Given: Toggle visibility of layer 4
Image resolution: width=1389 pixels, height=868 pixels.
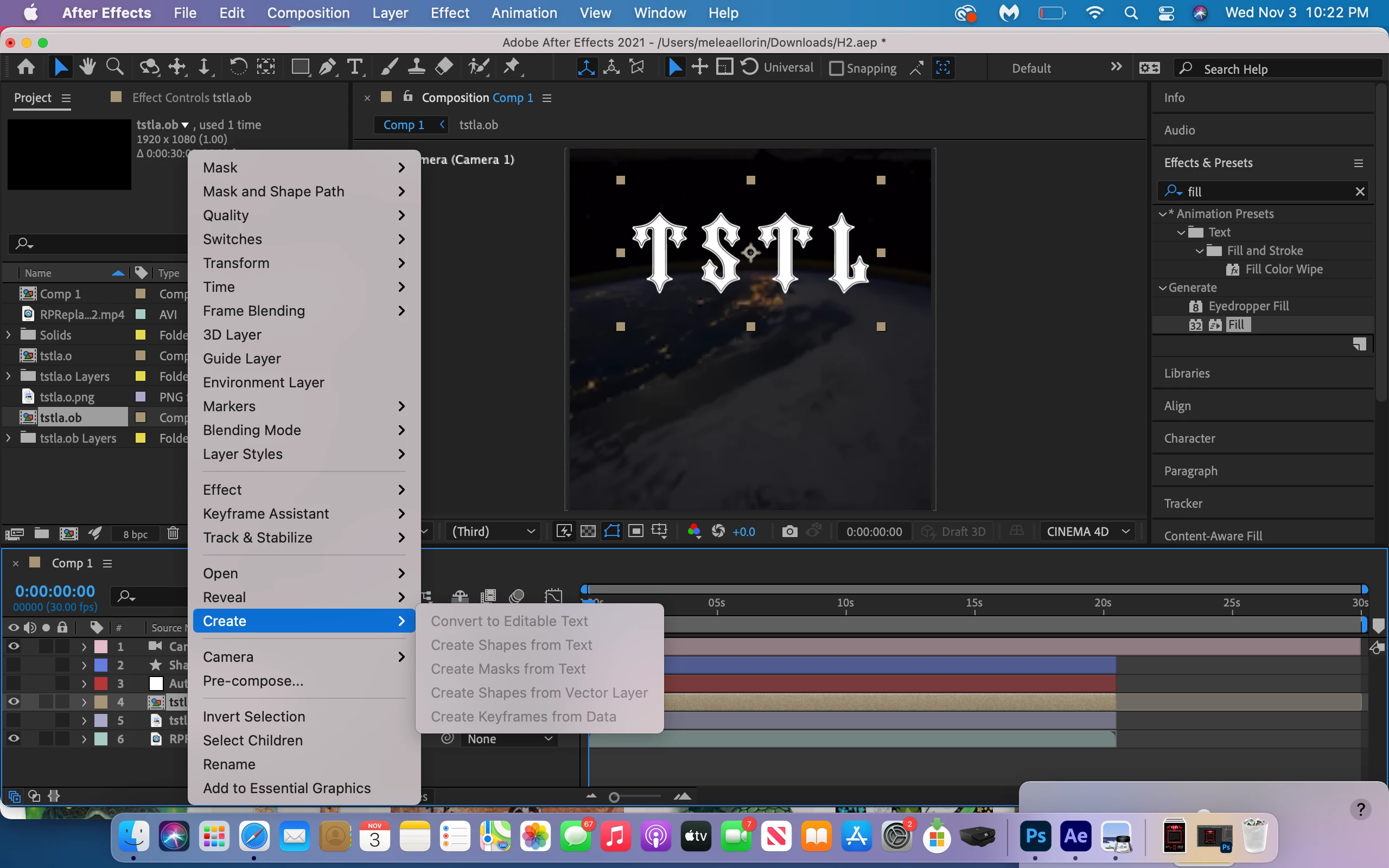Looking at the screenshot, I should pyautogui.click(x=14, y=701).
